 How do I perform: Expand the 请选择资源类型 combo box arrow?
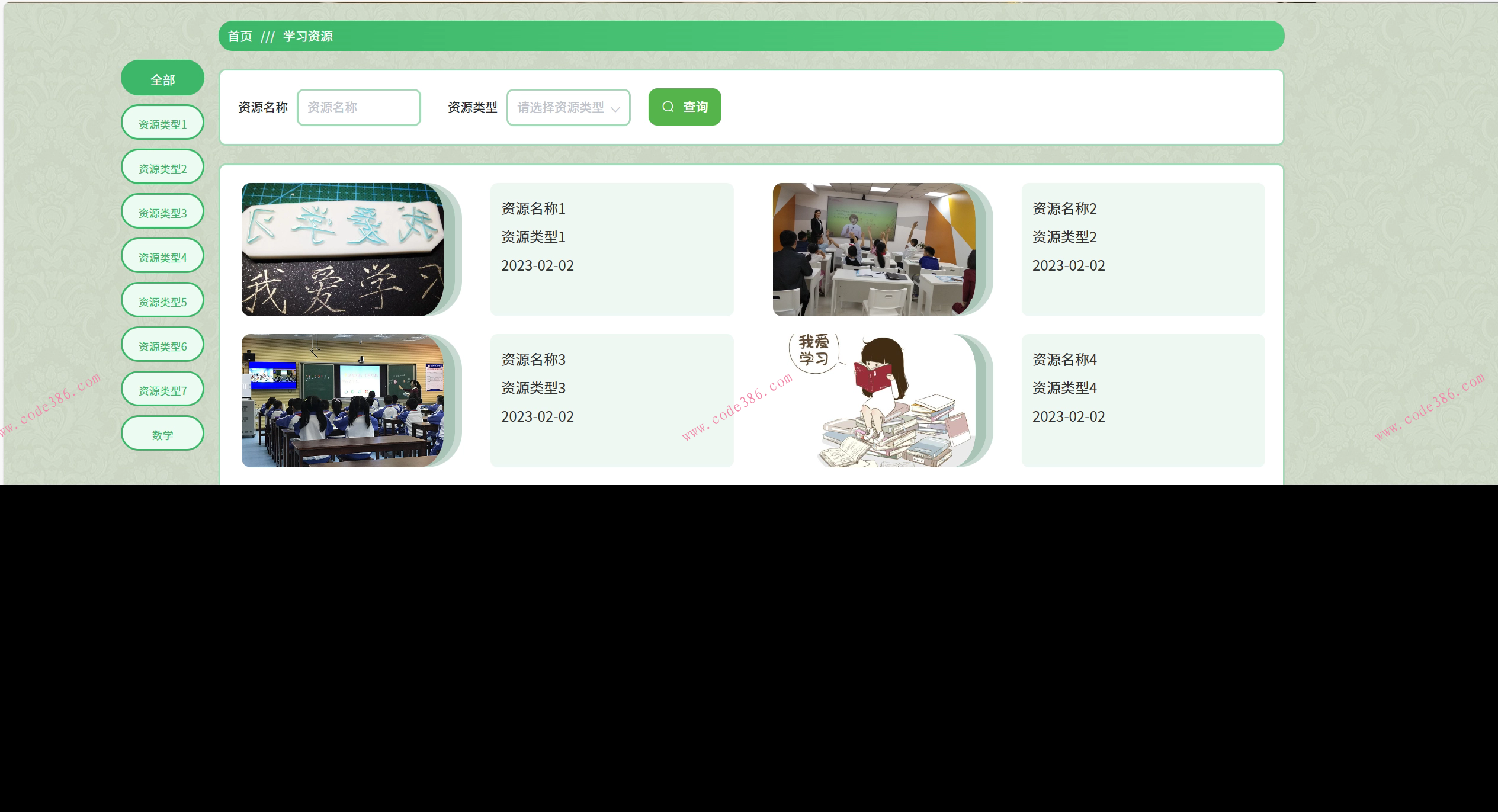click(616, 108)
